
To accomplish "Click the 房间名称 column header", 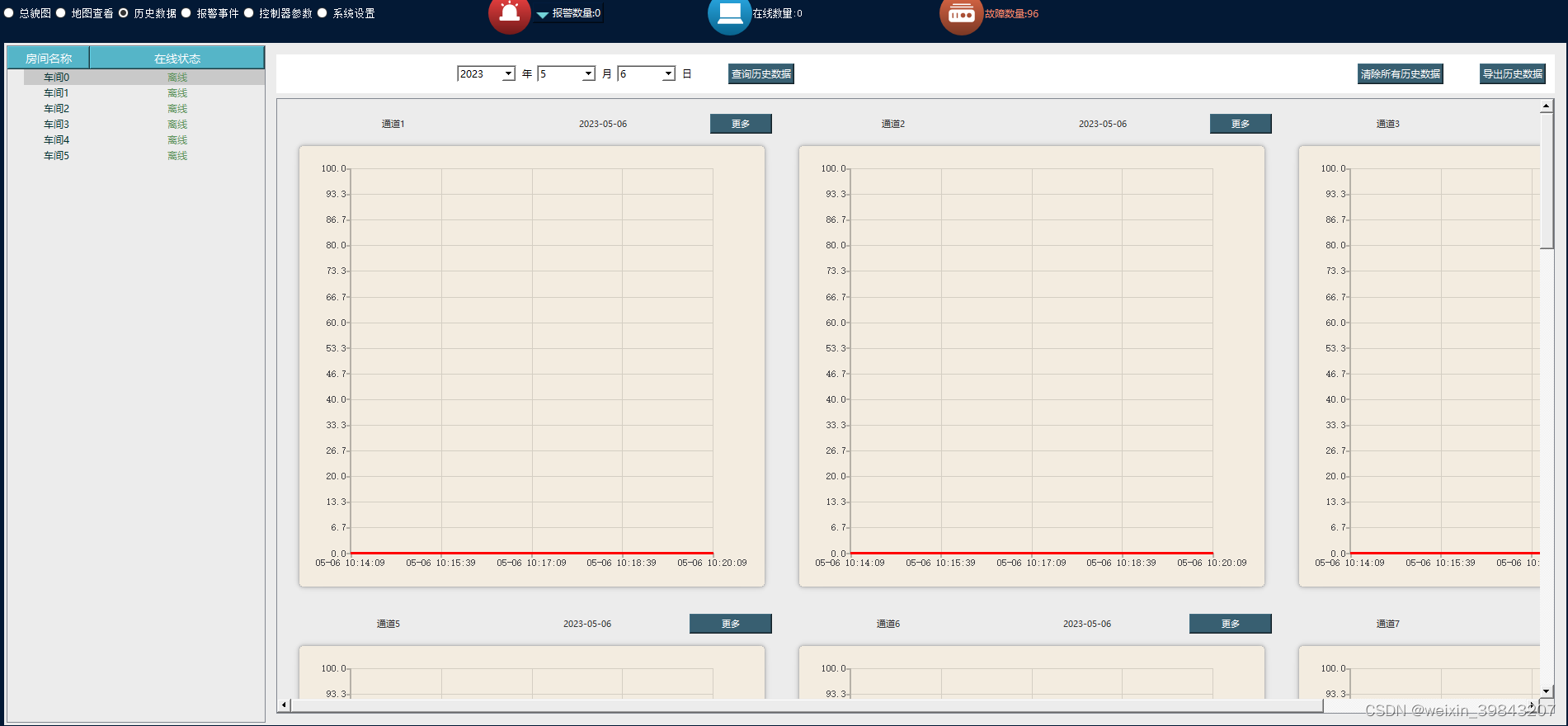I will 49,58.
